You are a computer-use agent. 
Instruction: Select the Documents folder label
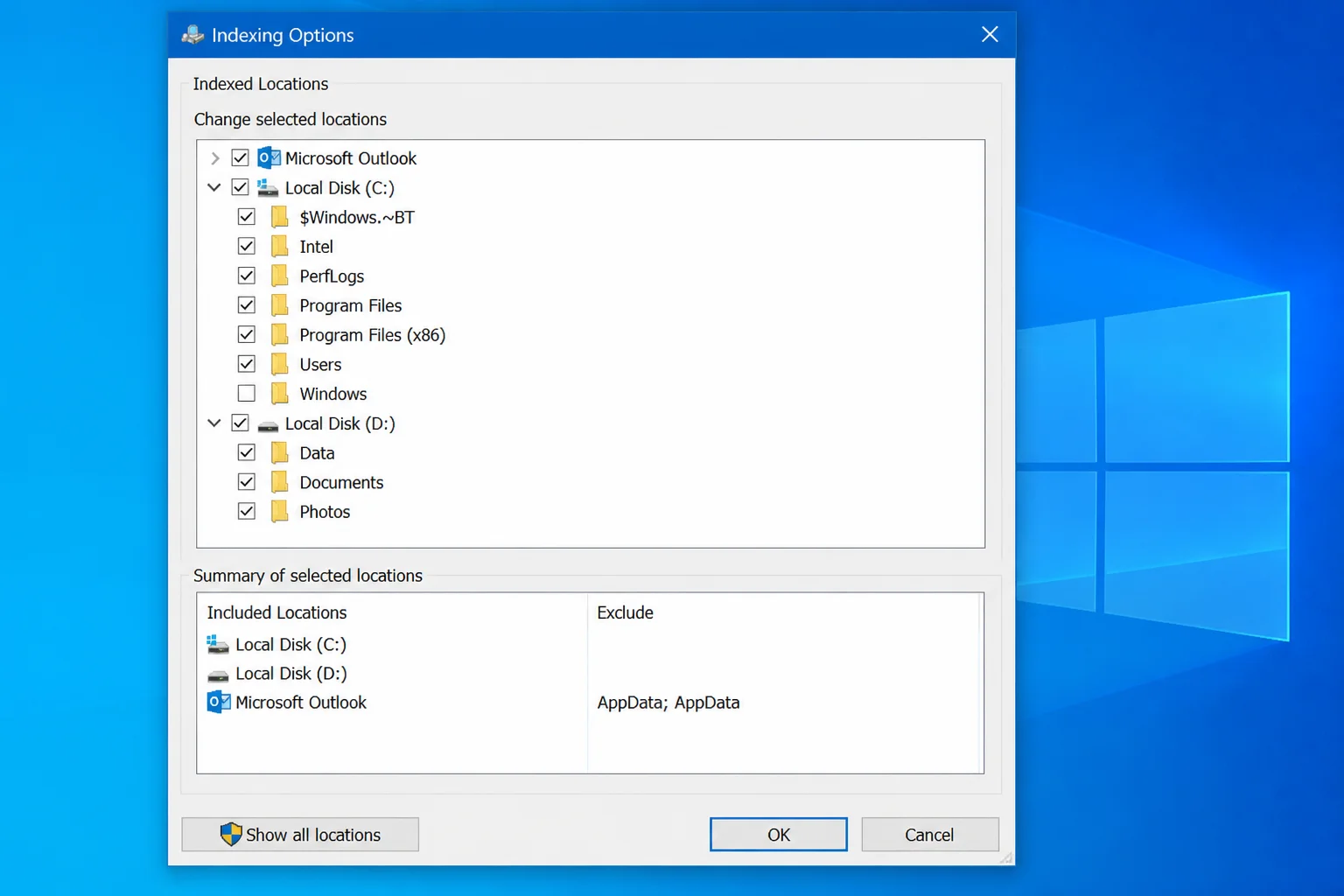341,483
